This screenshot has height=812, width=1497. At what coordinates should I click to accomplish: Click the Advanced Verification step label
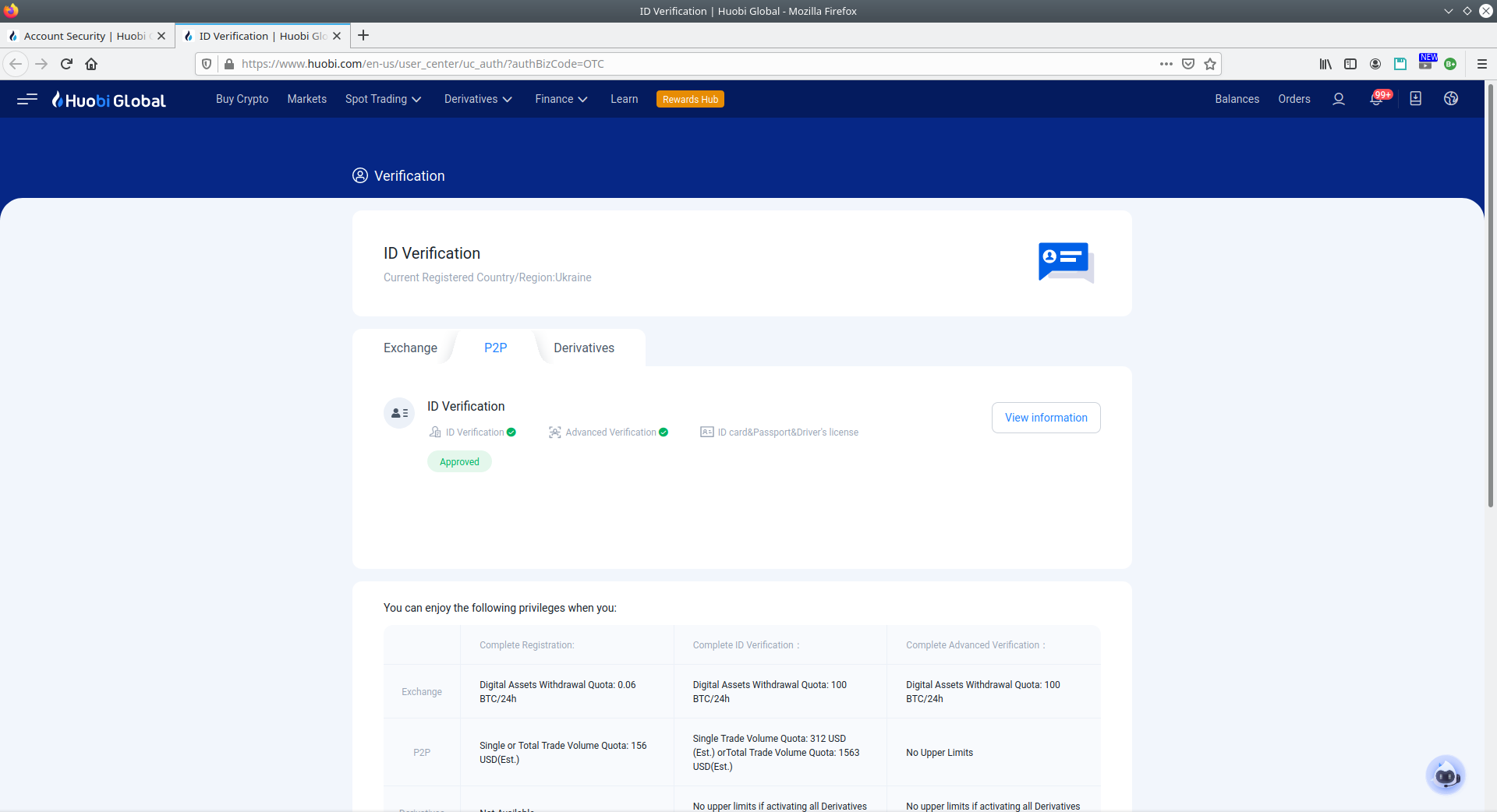pyautogui.click(x=609, y=432)
